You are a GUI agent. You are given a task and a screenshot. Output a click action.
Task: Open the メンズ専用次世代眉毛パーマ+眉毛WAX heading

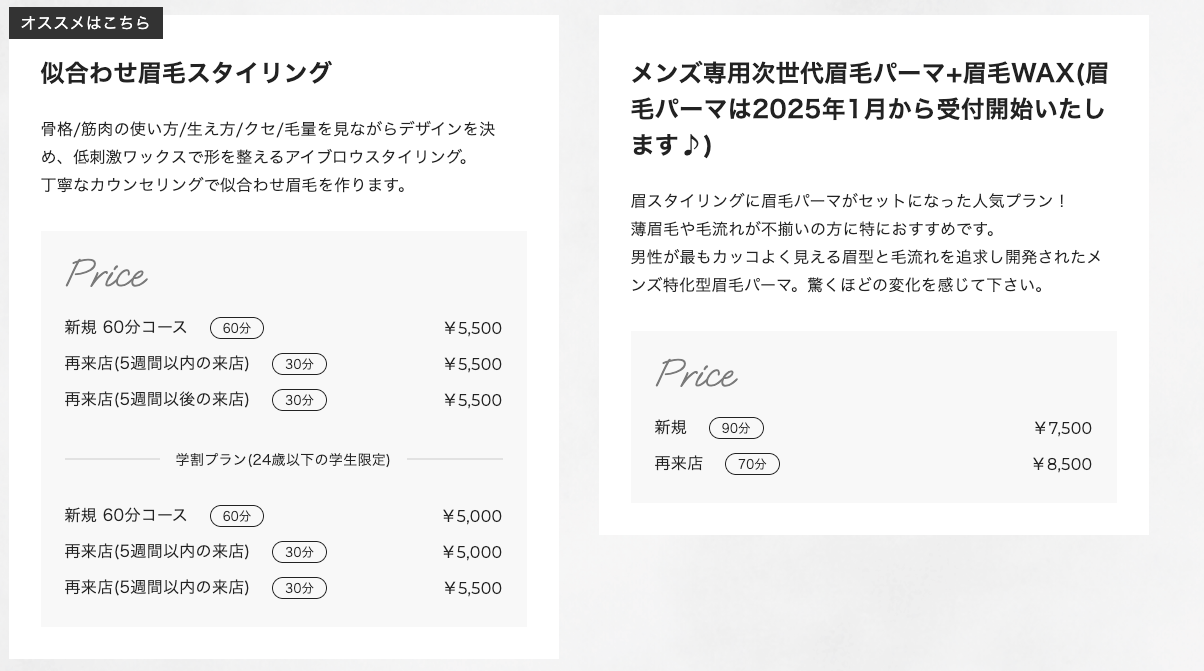point(869,109)
